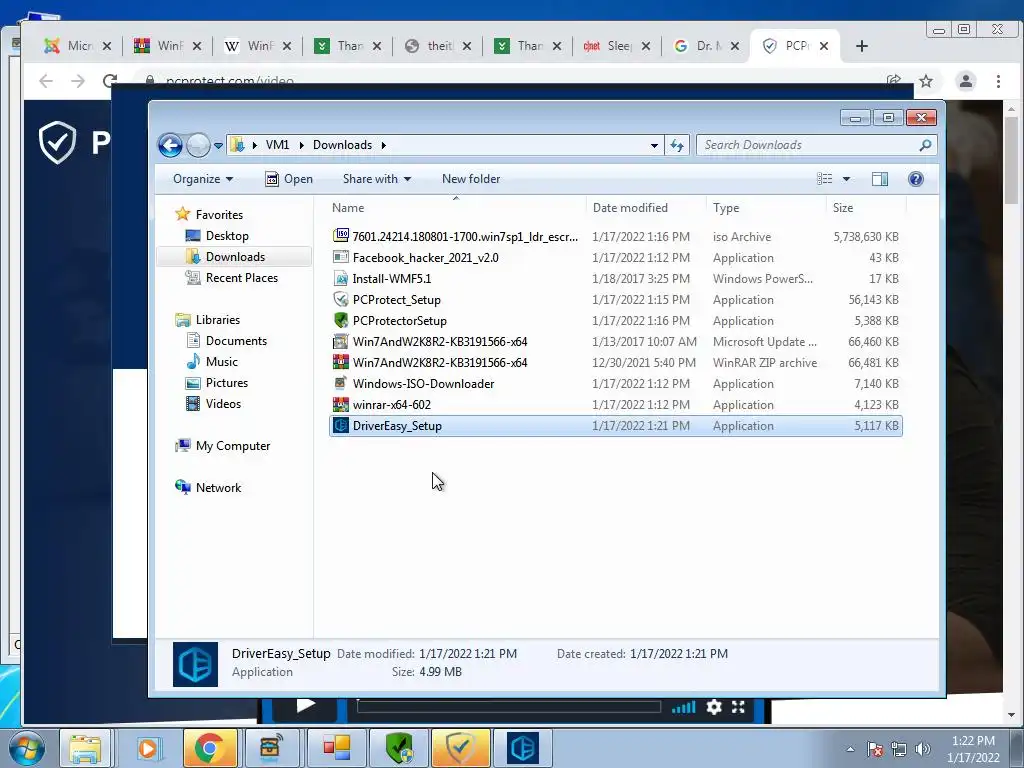Switch to the cnet Sleep browser tab

click(617, 46)
